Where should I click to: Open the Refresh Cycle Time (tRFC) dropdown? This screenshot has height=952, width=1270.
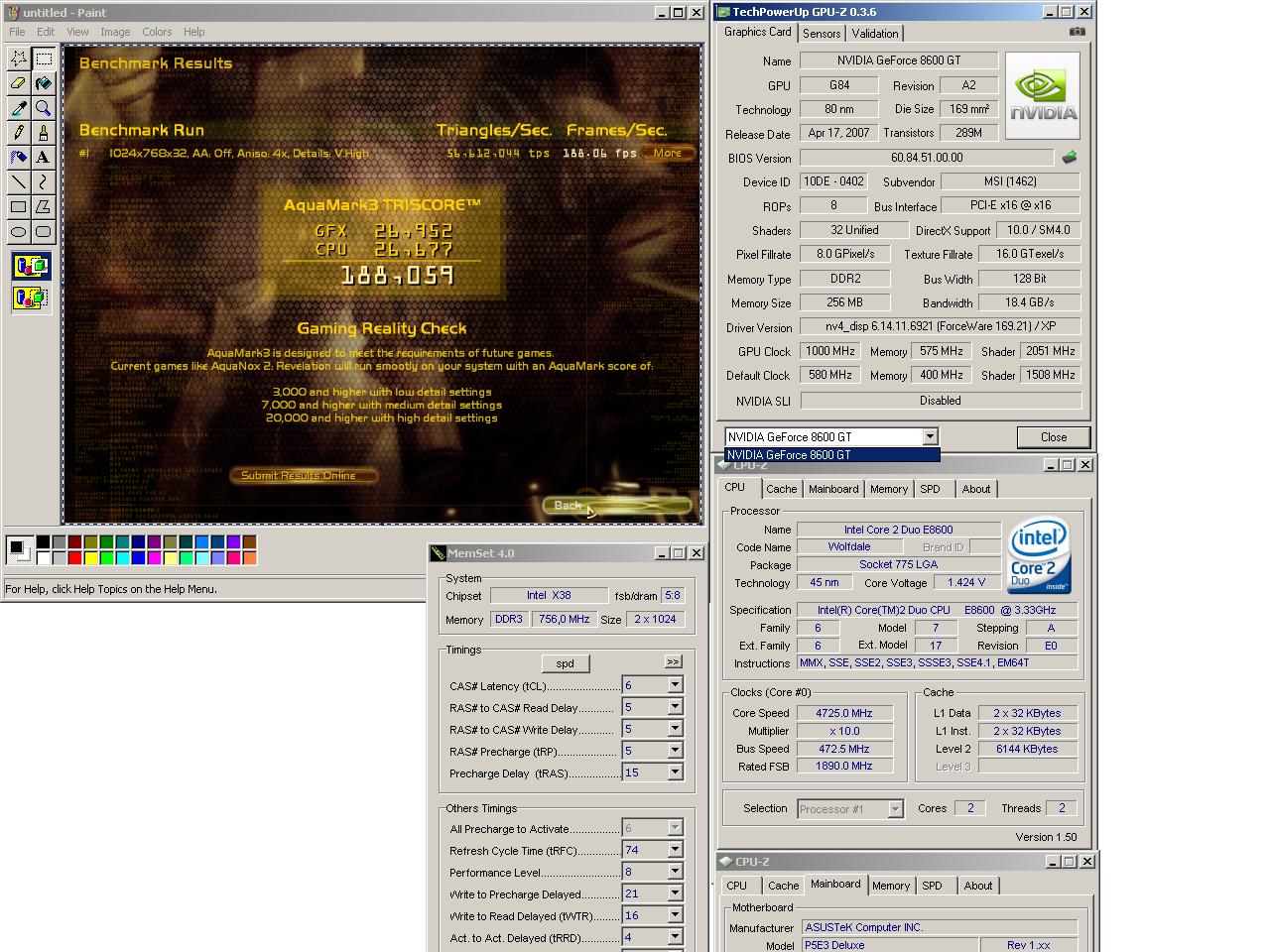click(675, 850)
